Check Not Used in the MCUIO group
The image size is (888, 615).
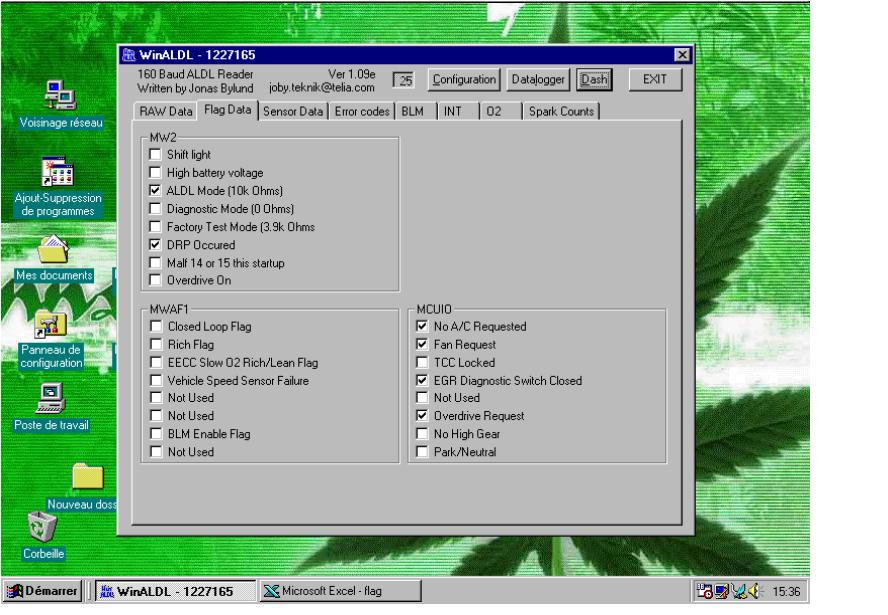422,398
